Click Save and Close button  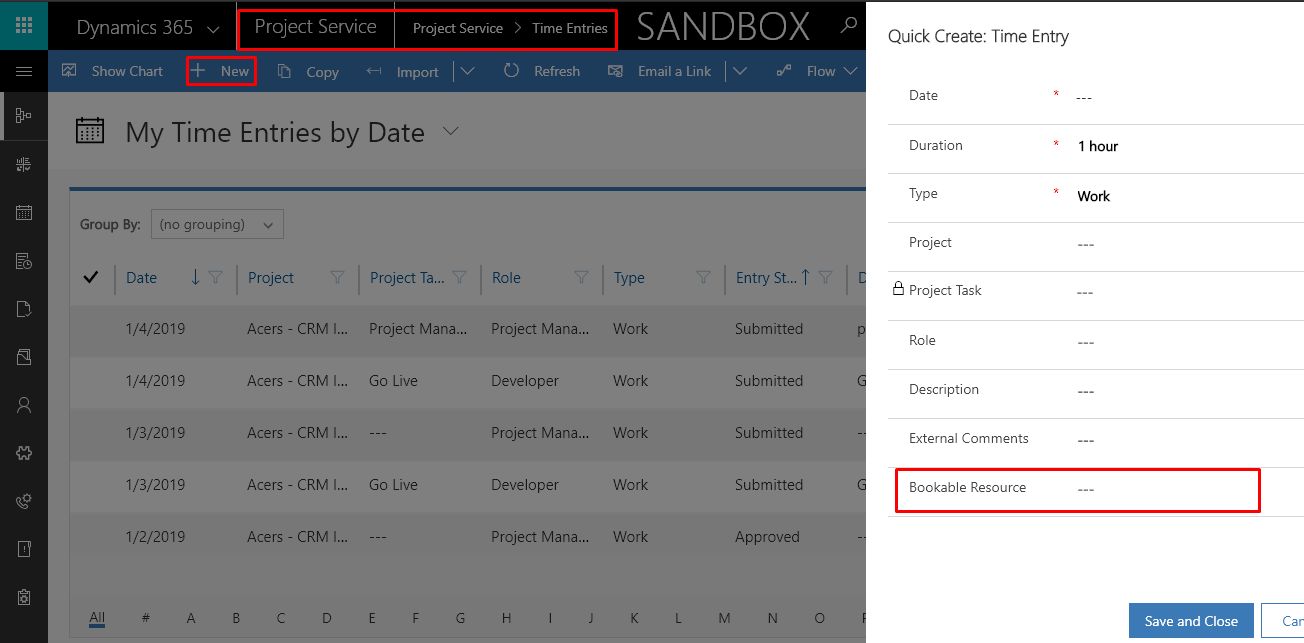point(1191,621)
